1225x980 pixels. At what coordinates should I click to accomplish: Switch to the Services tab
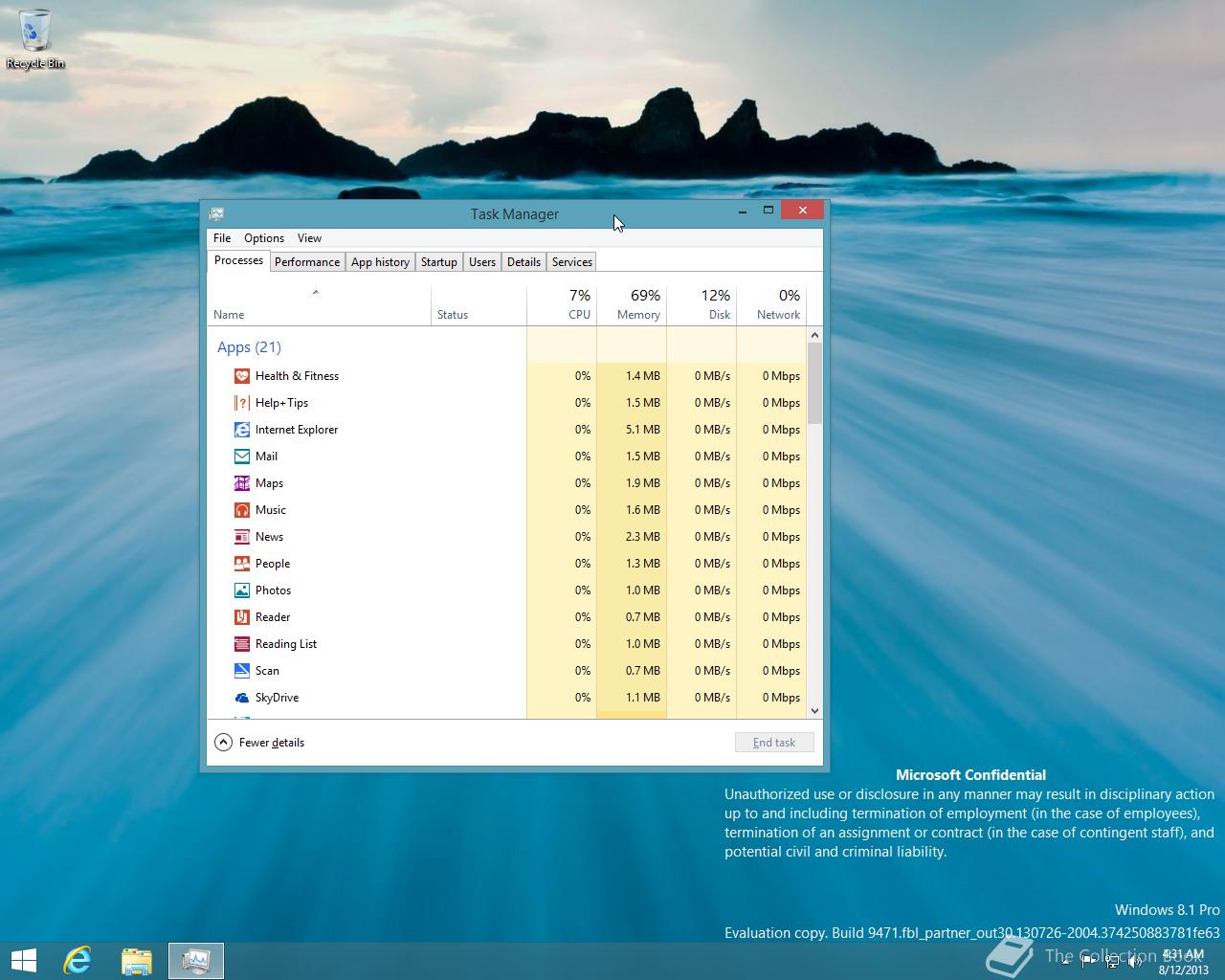(x=572, y=261)
